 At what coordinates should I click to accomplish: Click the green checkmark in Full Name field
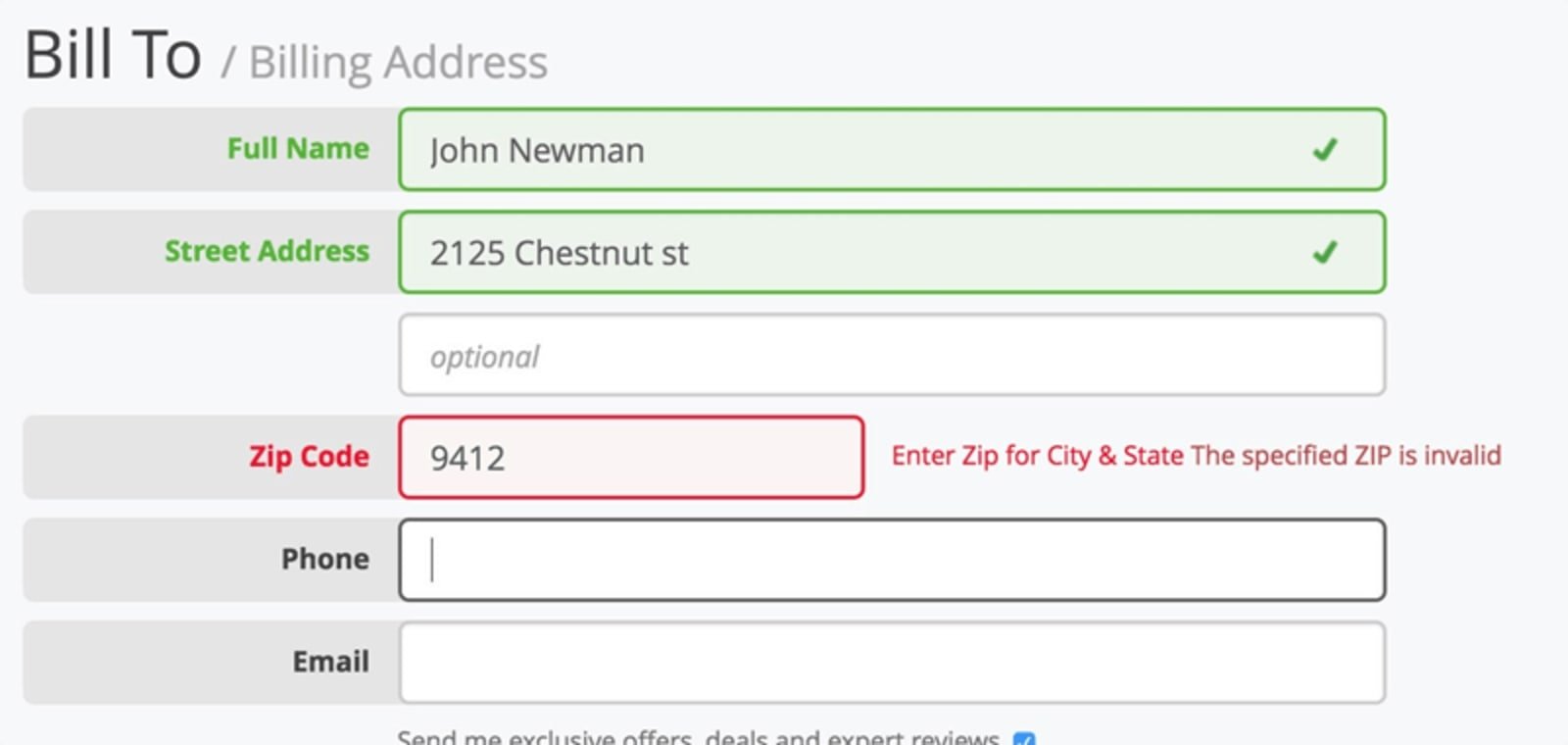point(1325,149)
